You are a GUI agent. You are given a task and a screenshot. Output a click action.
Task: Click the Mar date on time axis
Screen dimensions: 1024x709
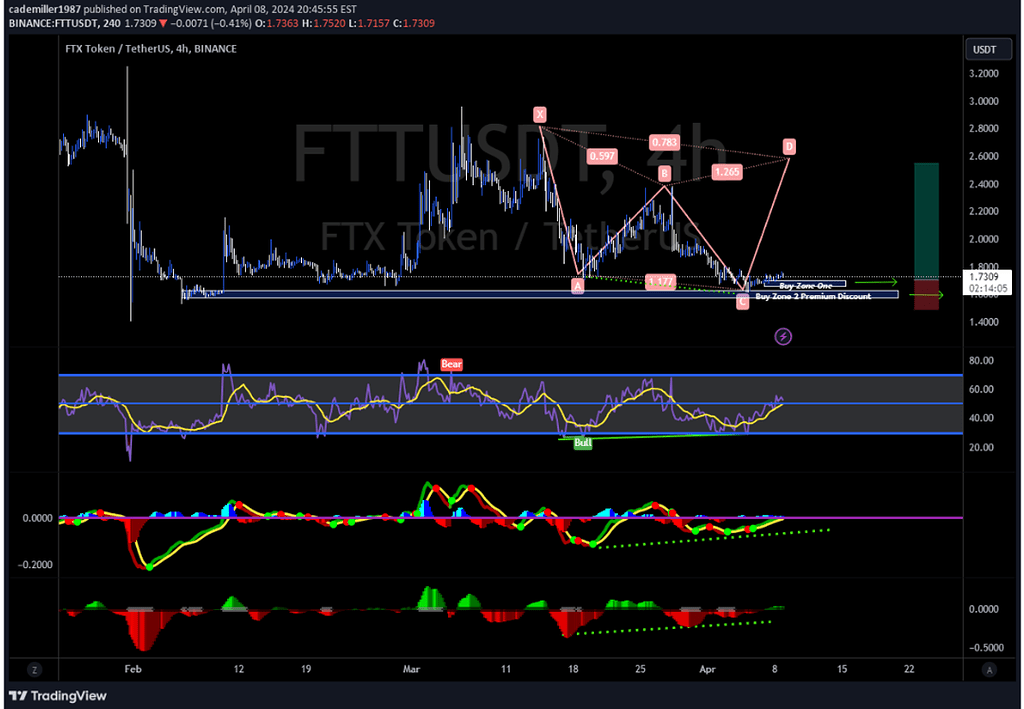click(411, 669)
